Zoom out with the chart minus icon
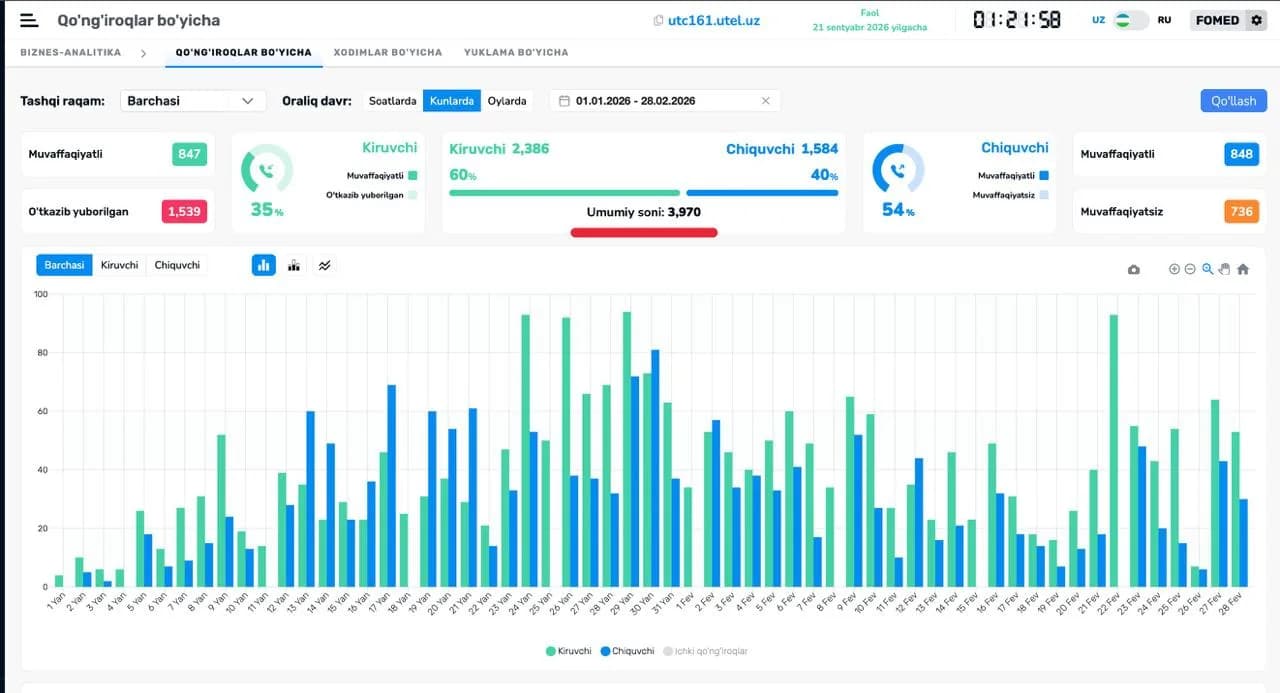This screenshot has width=1280, height=693. pos(1190,269)
